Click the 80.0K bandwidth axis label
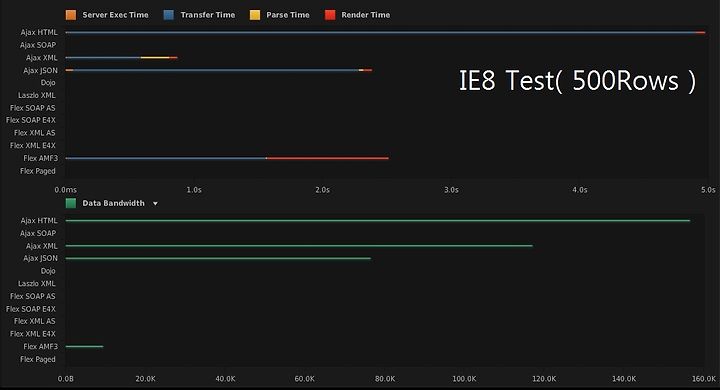 pos(385,379)
